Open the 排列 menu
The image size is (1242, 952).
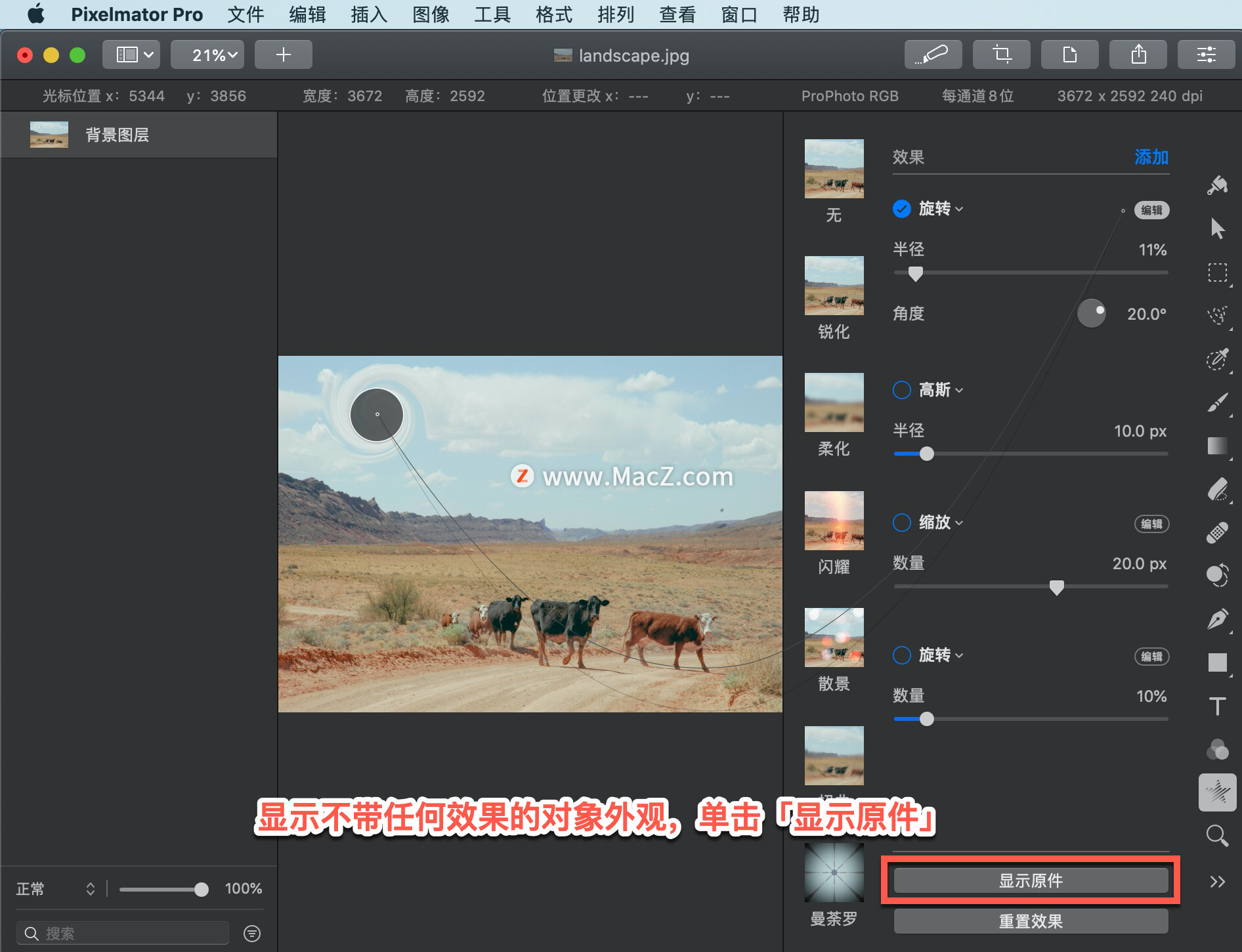[616, 14]
